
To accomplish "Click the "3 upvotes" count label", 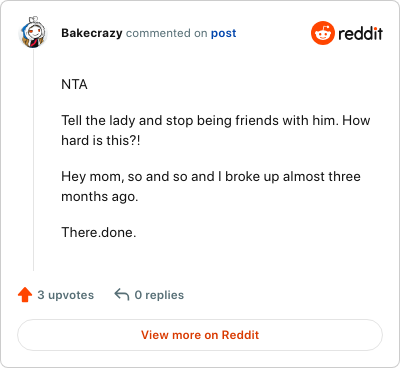I will (x=66, y=295).
